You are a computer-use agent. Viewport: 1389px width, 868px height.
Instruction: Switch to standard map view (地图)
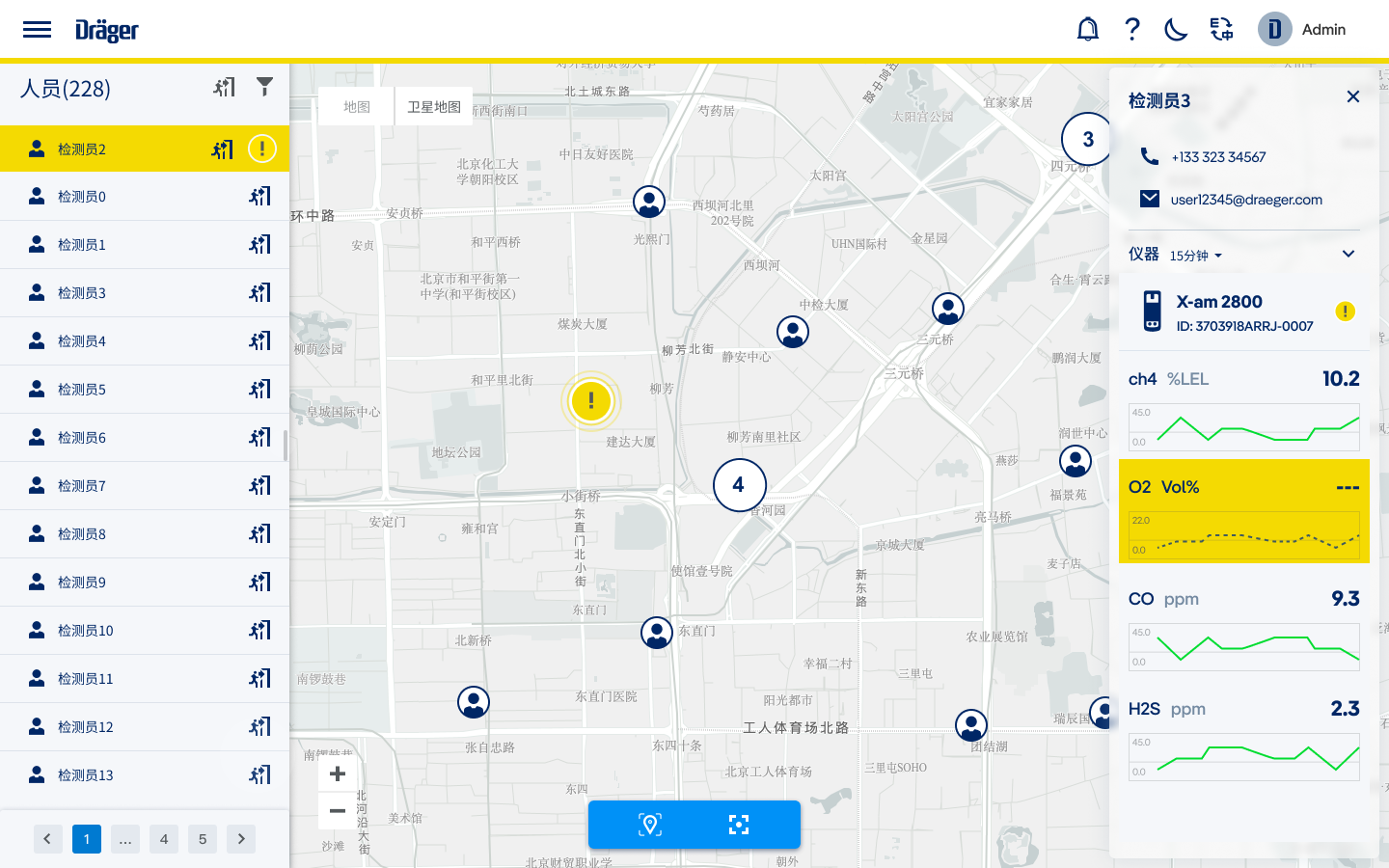(x=357, y=107)
